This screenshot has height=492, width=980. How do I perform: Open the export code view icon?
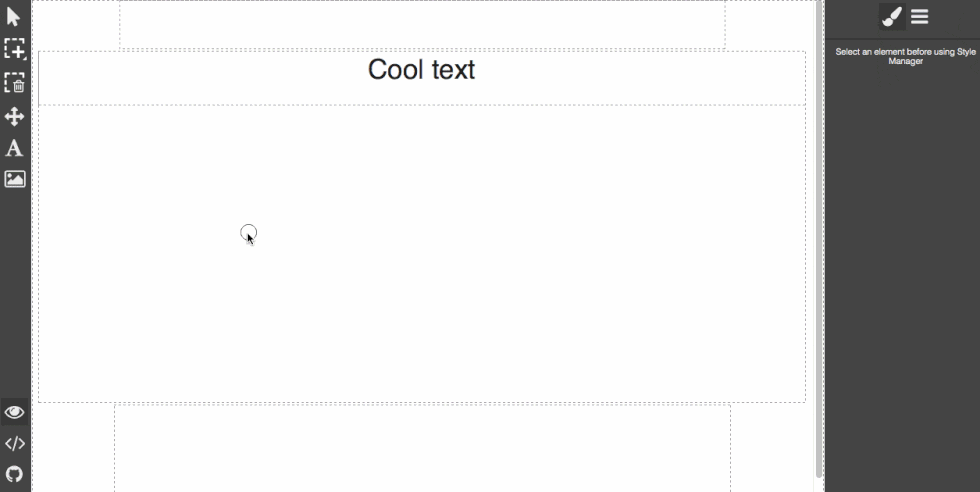14,444
